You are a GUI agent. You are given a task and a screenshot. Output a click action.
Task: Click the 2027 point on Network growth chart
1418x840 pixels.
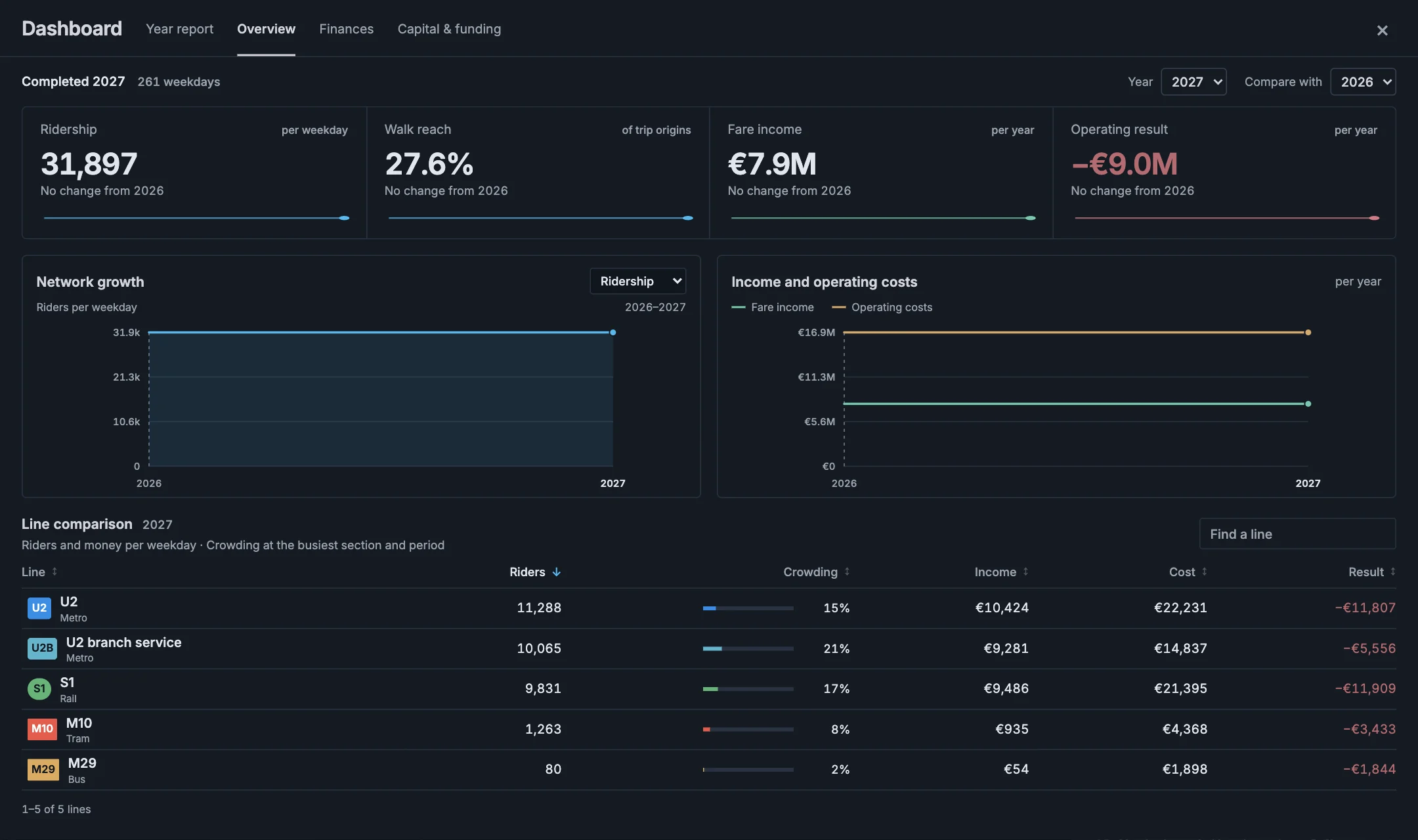click(x=613, y=333)
